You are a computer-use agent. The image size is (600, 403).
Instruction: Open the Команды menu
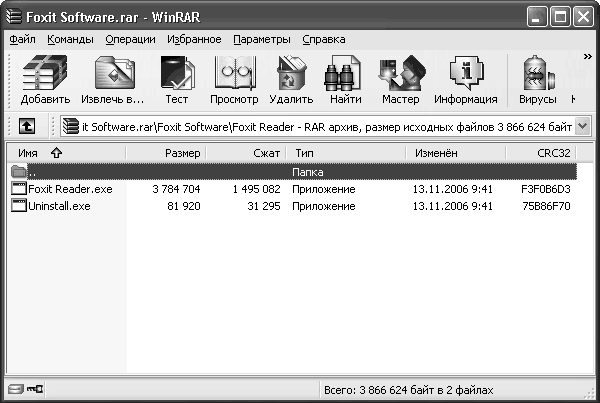click(x=70, y=39)
